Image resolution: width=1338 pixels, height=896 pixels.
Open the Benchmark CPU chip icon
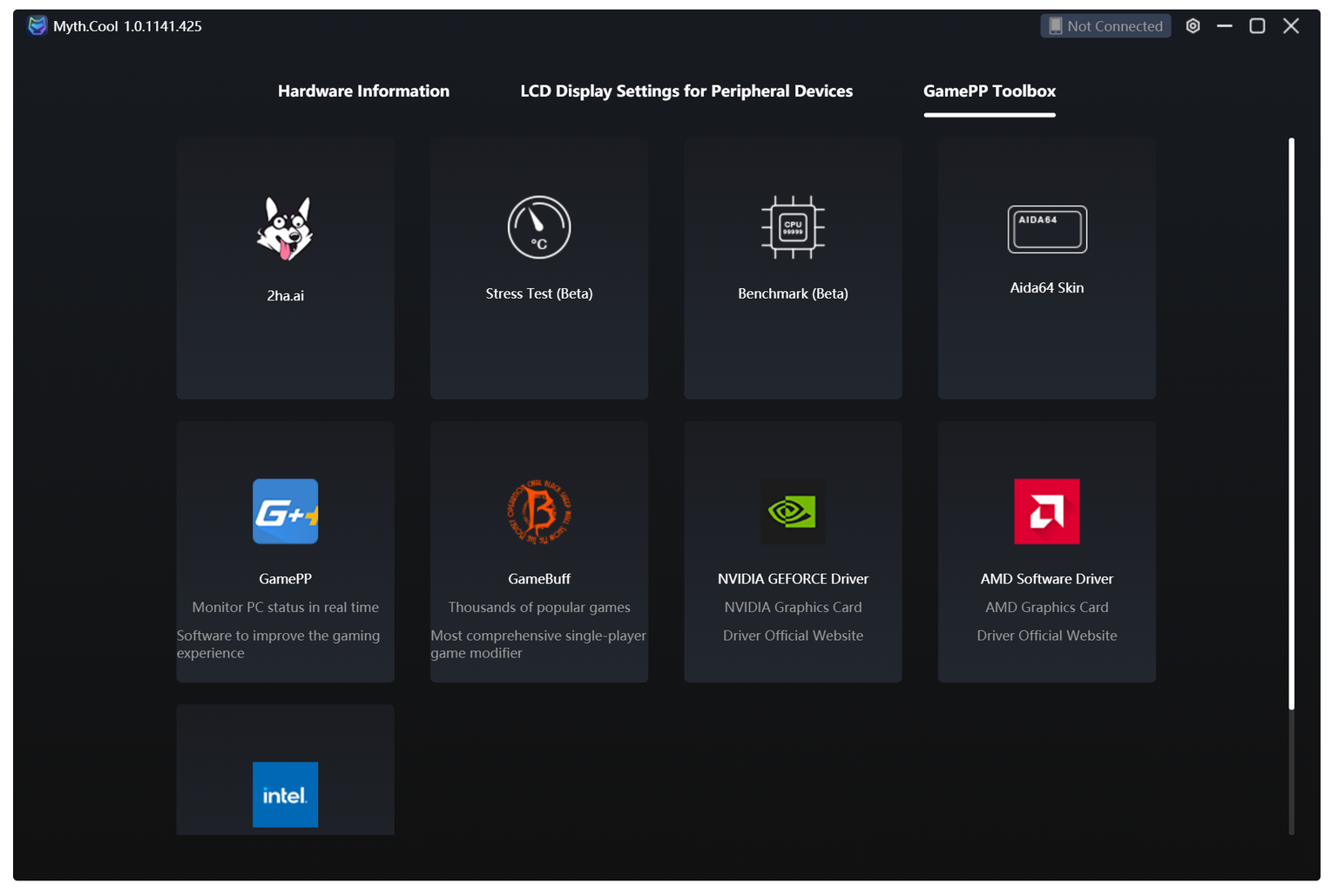(793, 227)
